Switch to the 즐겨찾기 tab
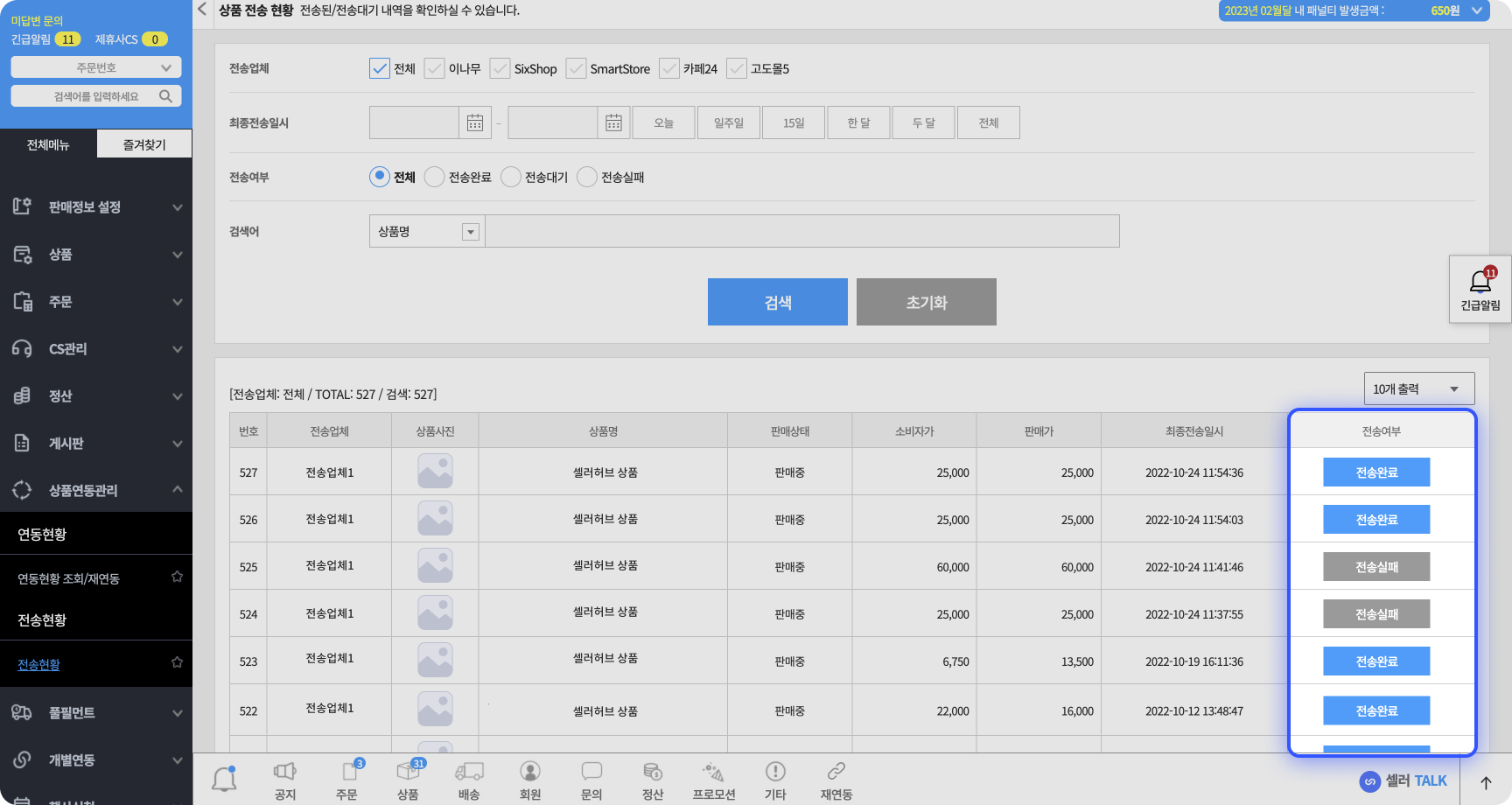The height and width of the screenshot is (805, 1512). 143,144
